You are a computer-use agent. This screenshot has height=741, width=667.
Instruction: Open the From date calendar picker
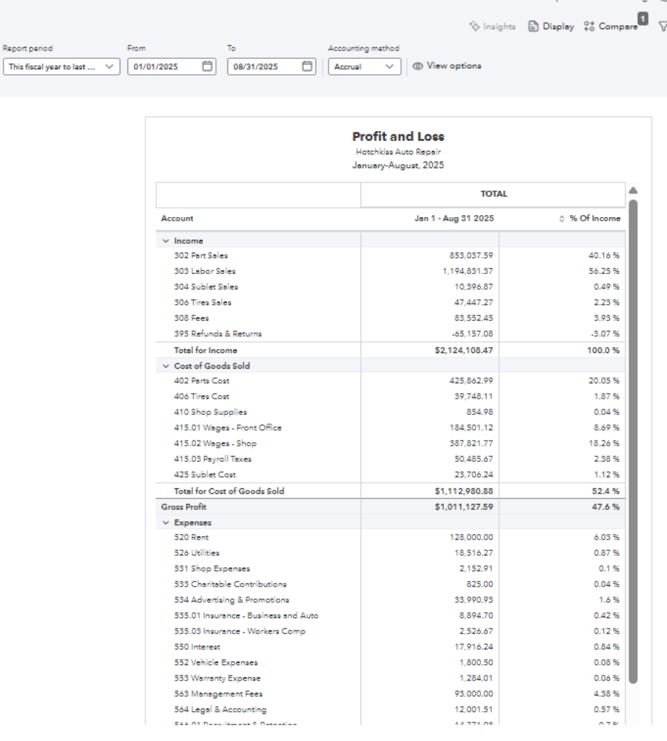point(207,67)
